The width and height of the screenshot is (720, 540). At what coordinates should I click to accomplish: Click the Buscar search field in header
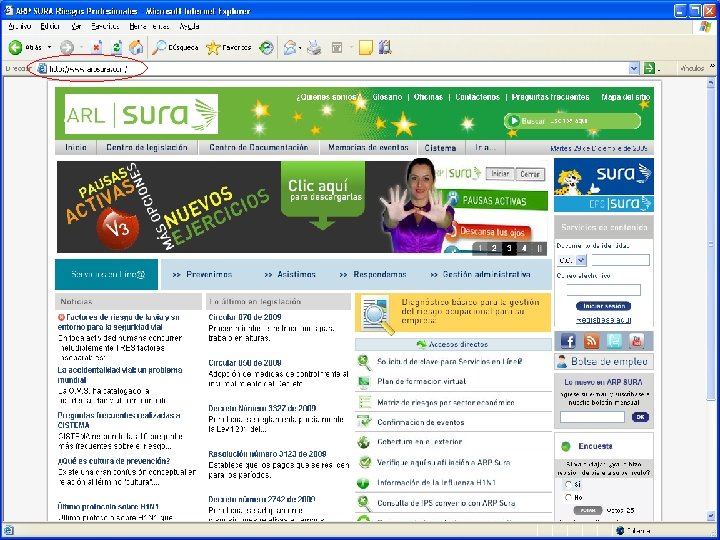coord(572,121)
